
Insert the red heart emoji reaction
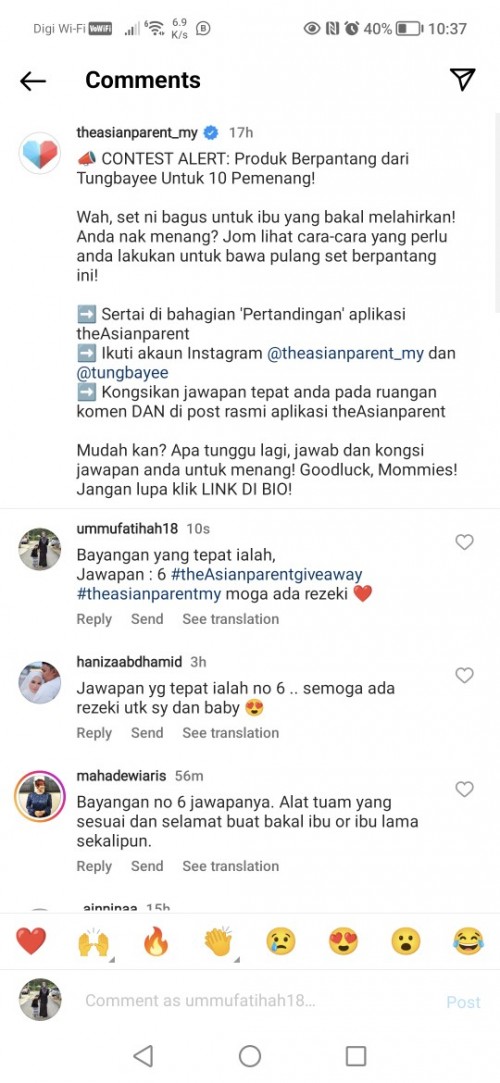[x=31, y=941]
